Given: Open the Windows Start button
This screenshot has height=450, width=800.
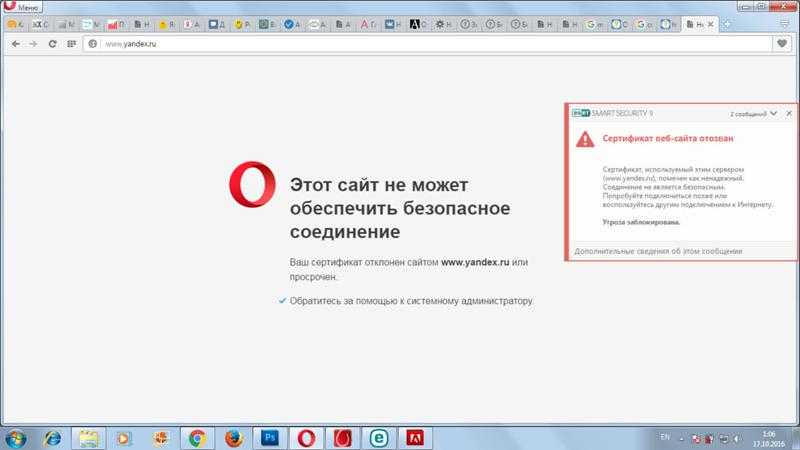Looking at the screenshot, I should [x=16, y=438].
